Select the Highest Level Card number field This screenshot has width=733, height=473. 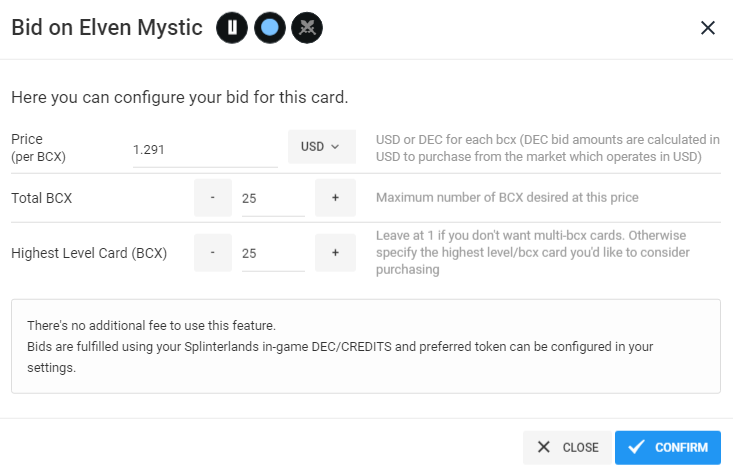pyautogui.click(x=273, y=253)
